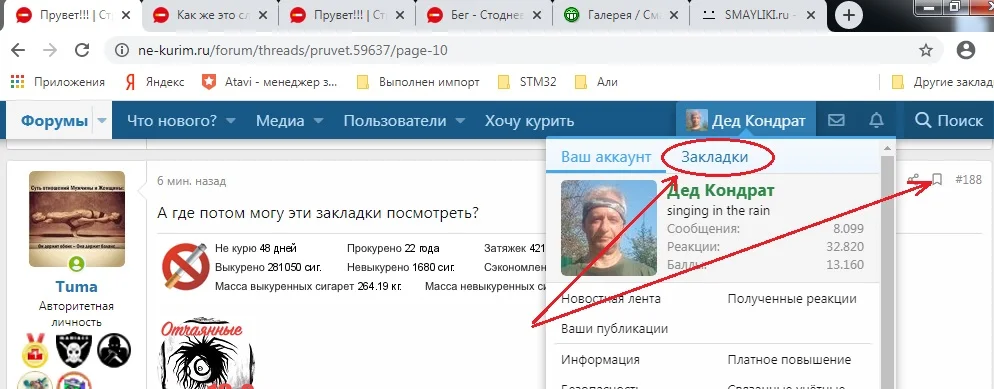Switch to the Галерея / Смайлики tab
This screenshot has width=994, height=389.
[621, 15]
